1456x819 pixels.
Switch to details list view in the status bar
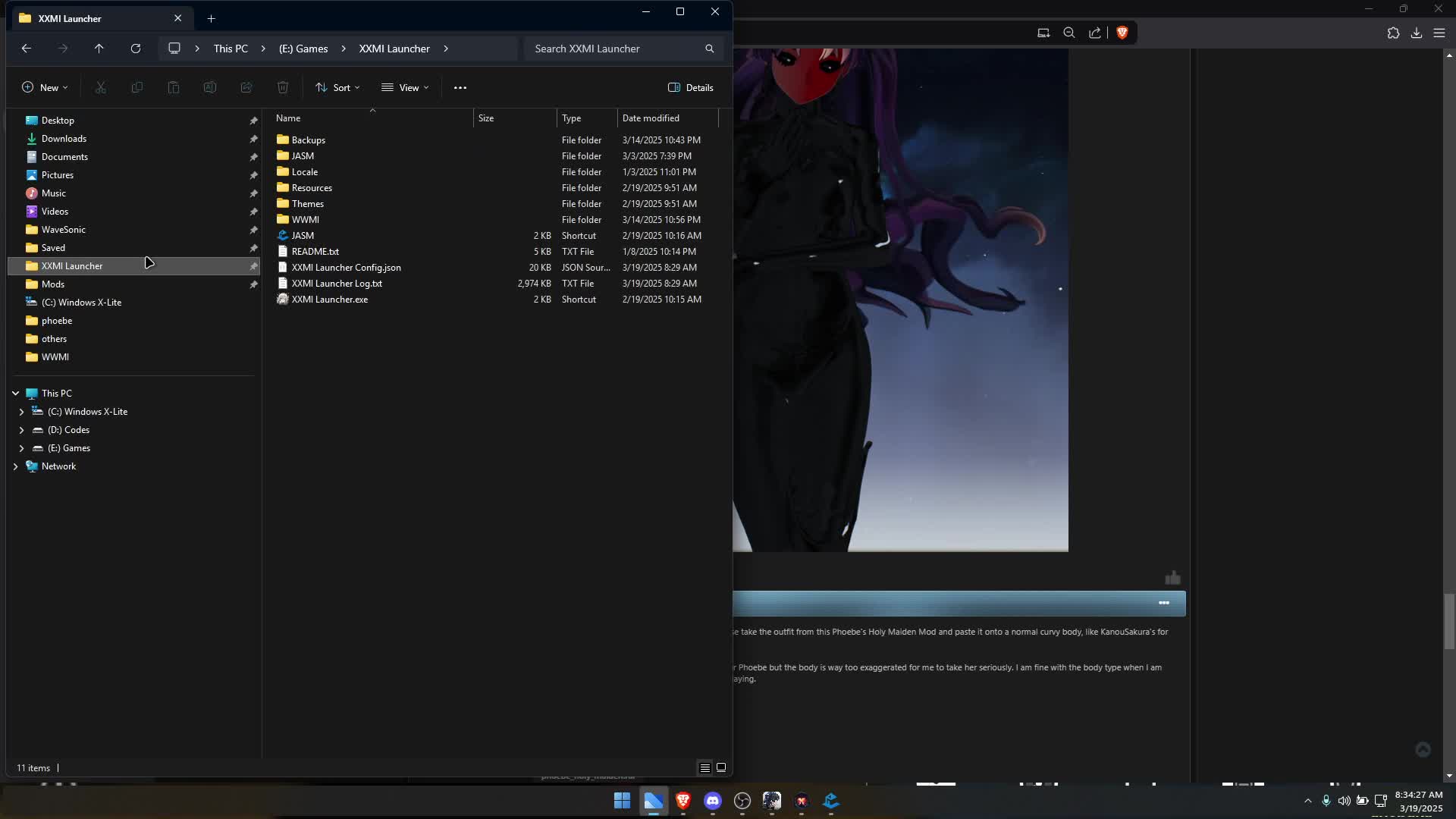(704, 767)
